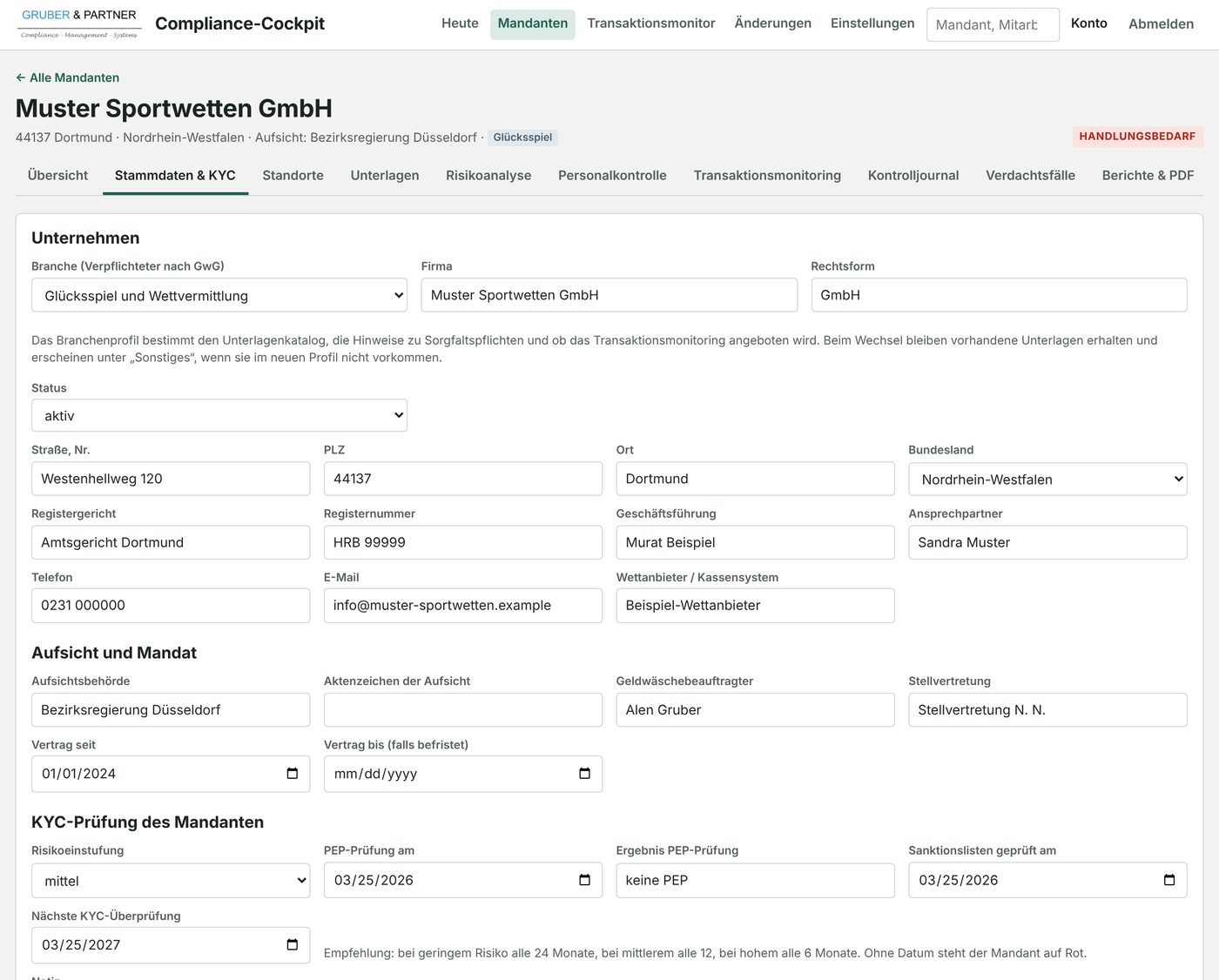The width and height of the screenshot is (1219, 980).
Task: Click the Aktenzeichen der Aufsicht field
Action: click(x=463, y=710)
